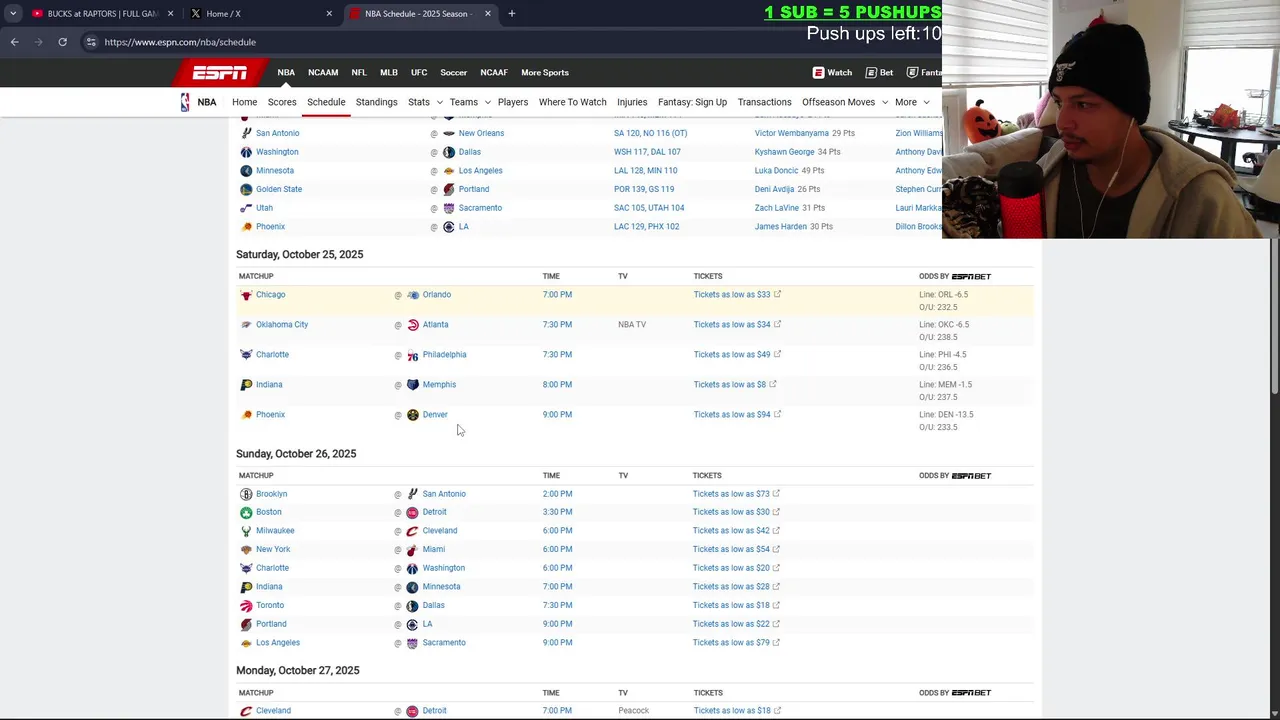Viewport: 1280px width, 720px height.
Task: Click the NBA logo icon beside NBA
Action: [x=185, y=102]
